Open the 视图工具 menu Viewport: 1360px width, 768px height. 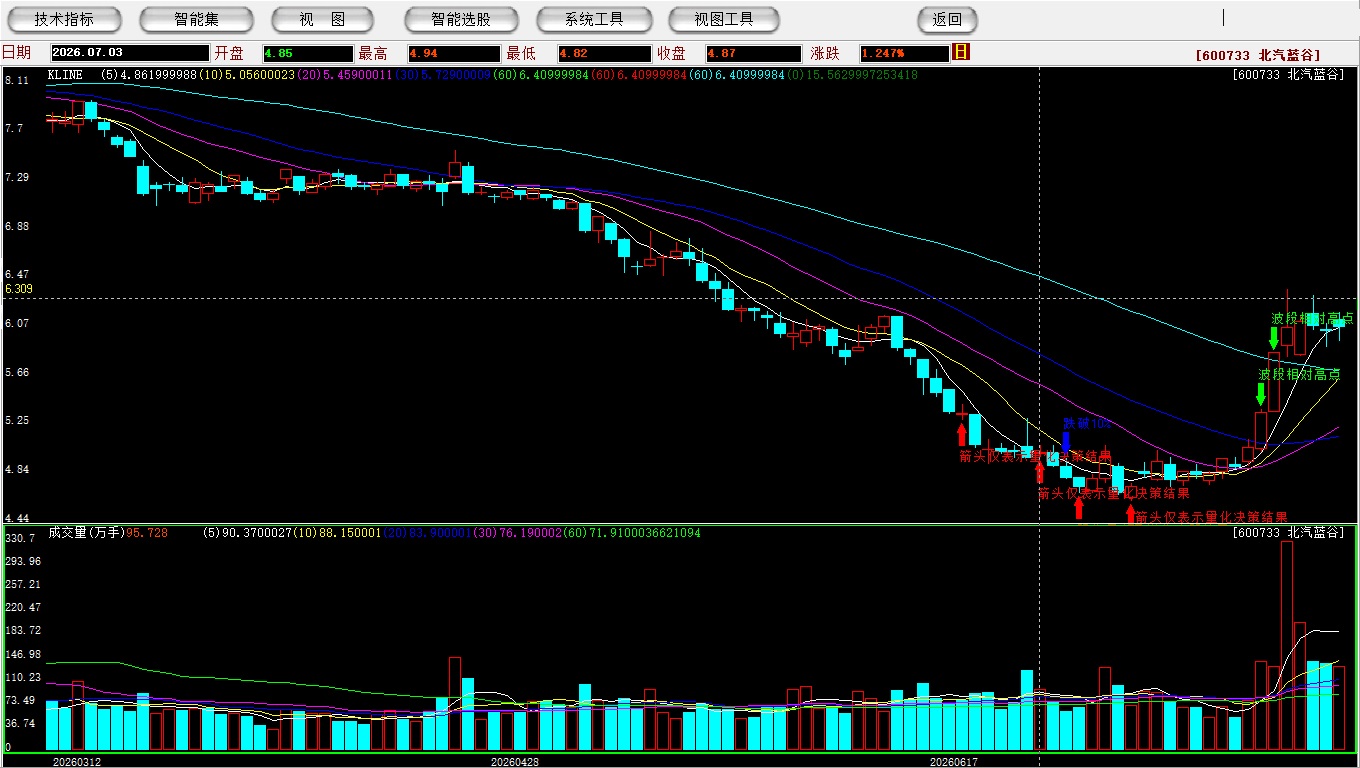coord(724,19)
